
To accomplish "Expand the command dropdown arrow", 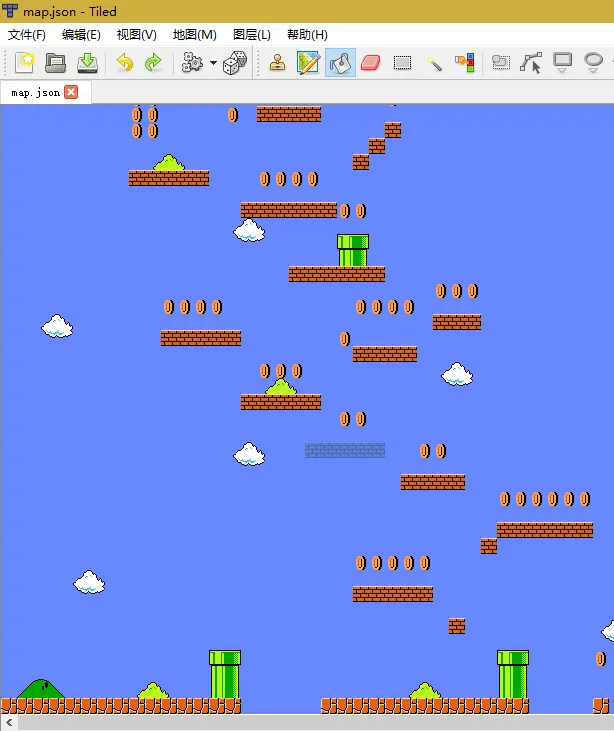I will click(213, 62).
